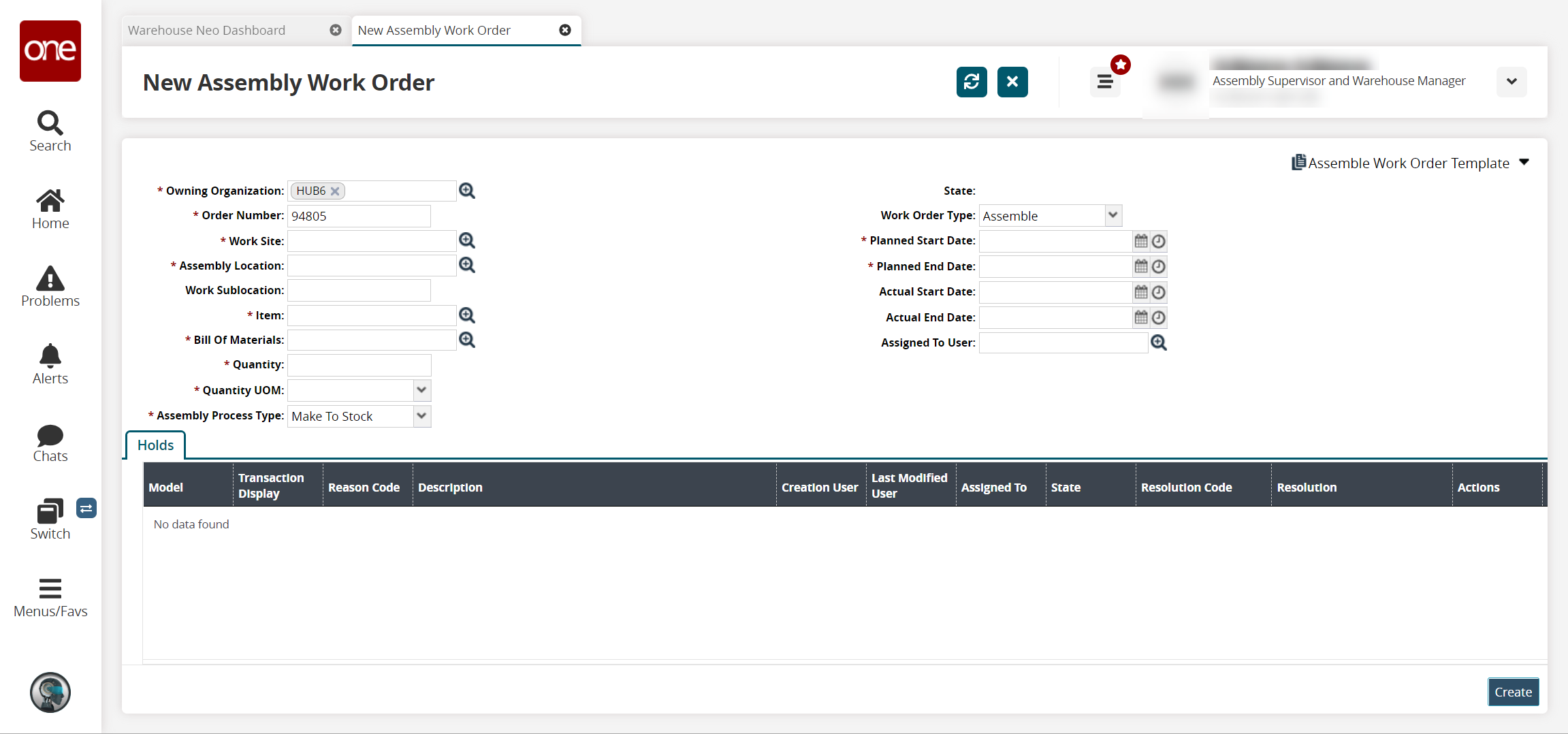Click the Assigned To column header
This screenshot has height=734, width=1568.
pyautogui.click(x=1001, y=485)
